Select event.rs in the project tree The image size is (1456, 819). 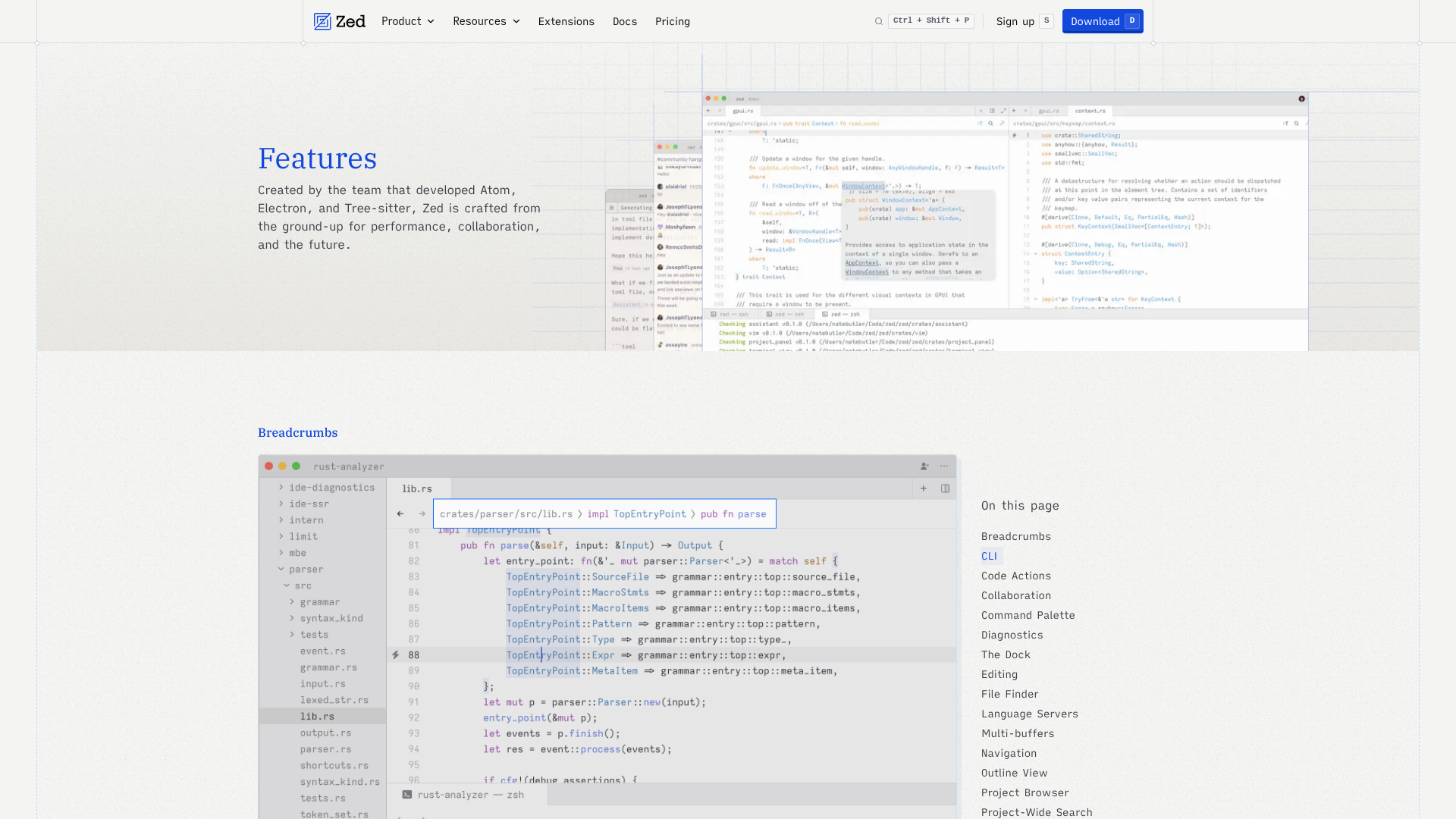pos(322,651)
